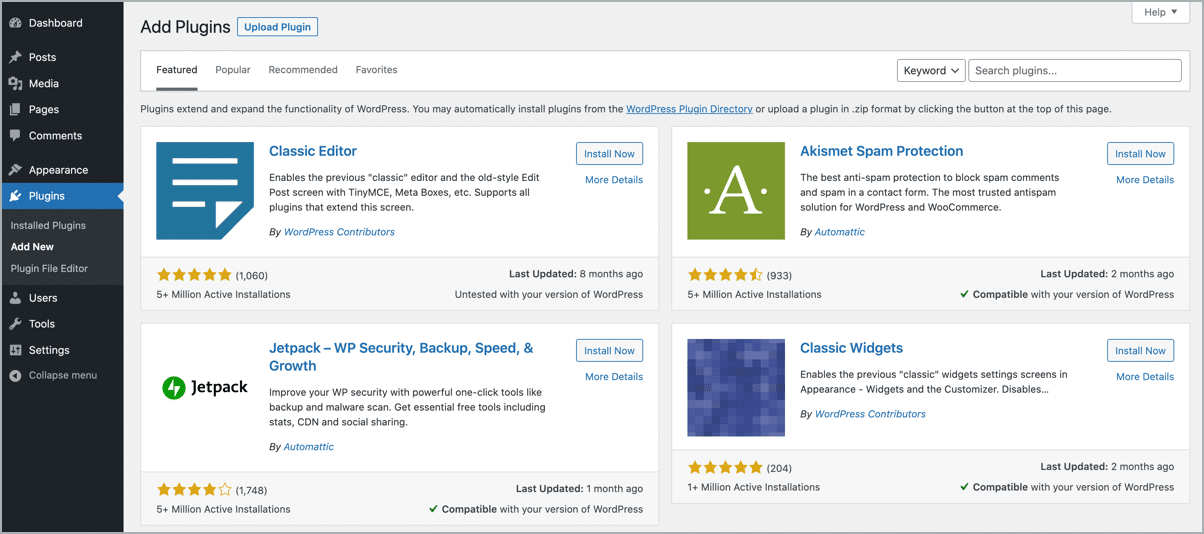Click the Jetpack plugin title link
Screen dimensions: 1204x534
pos(401,357)
